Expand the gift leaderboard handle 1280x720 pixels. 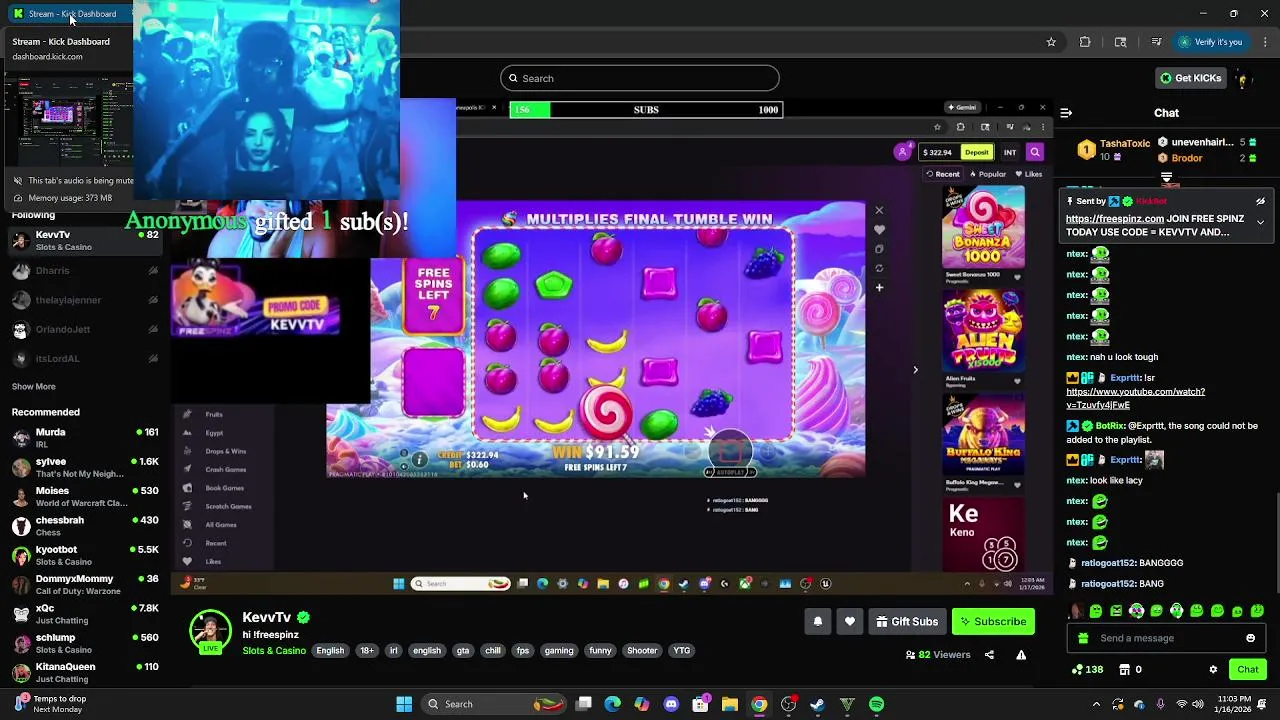coord(1166,178)
